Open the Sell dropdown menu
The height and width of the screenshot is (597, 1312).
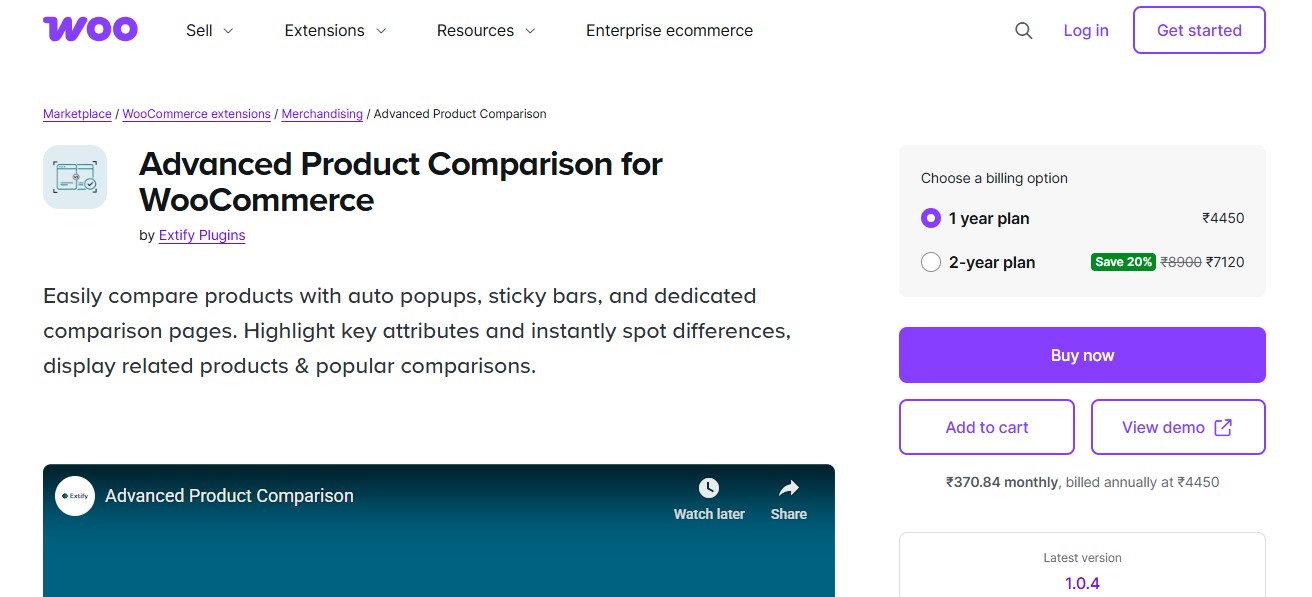[x=208, y=30]
